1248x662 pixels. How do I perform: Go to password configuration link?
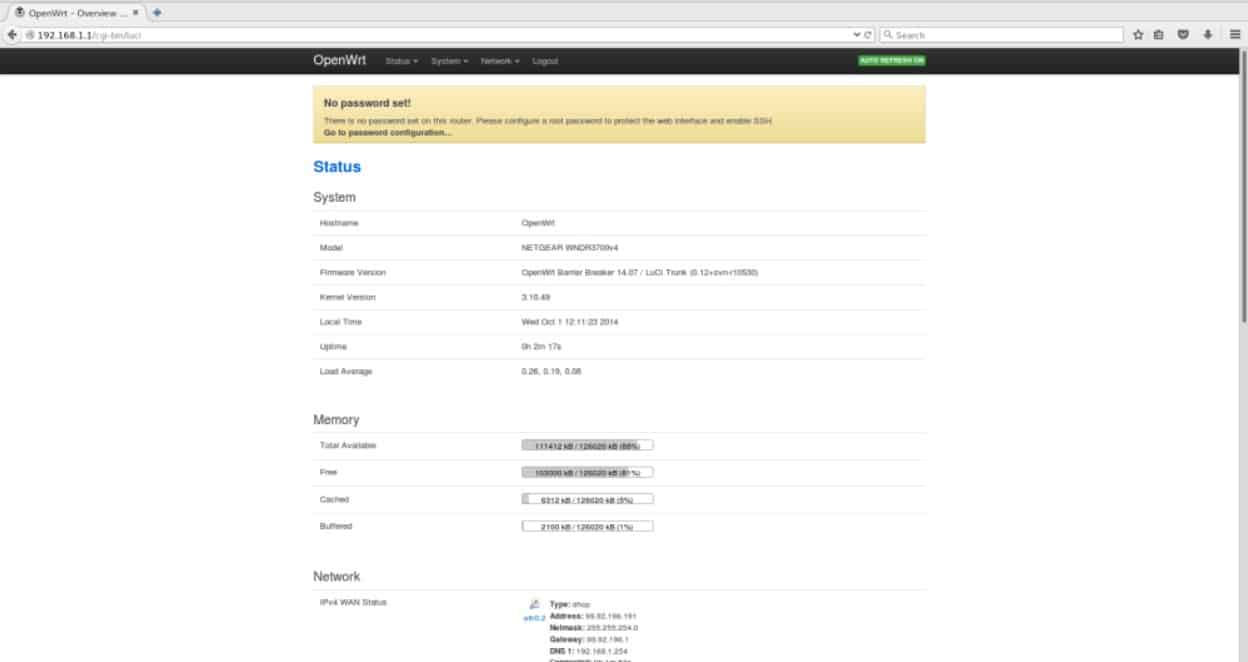coord(387,132)
